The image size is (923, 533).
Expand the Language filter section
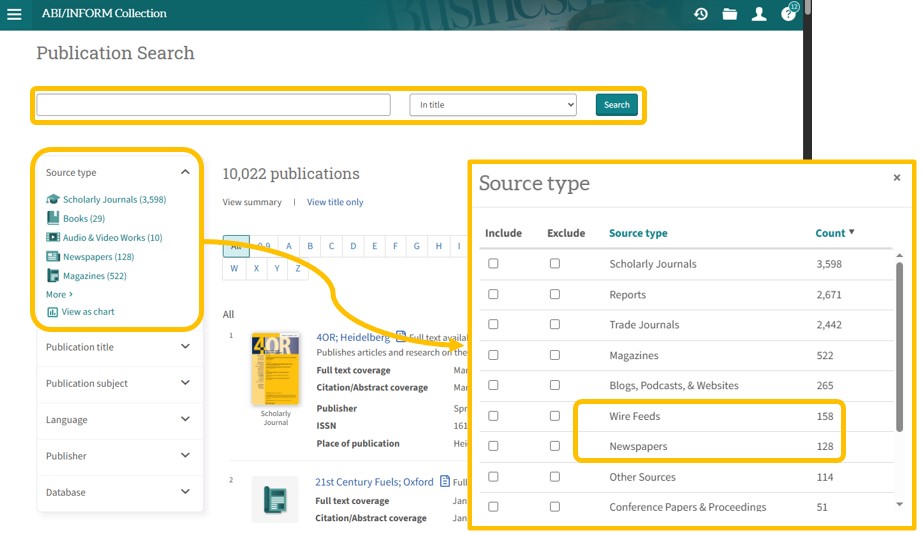click(185, 420)
